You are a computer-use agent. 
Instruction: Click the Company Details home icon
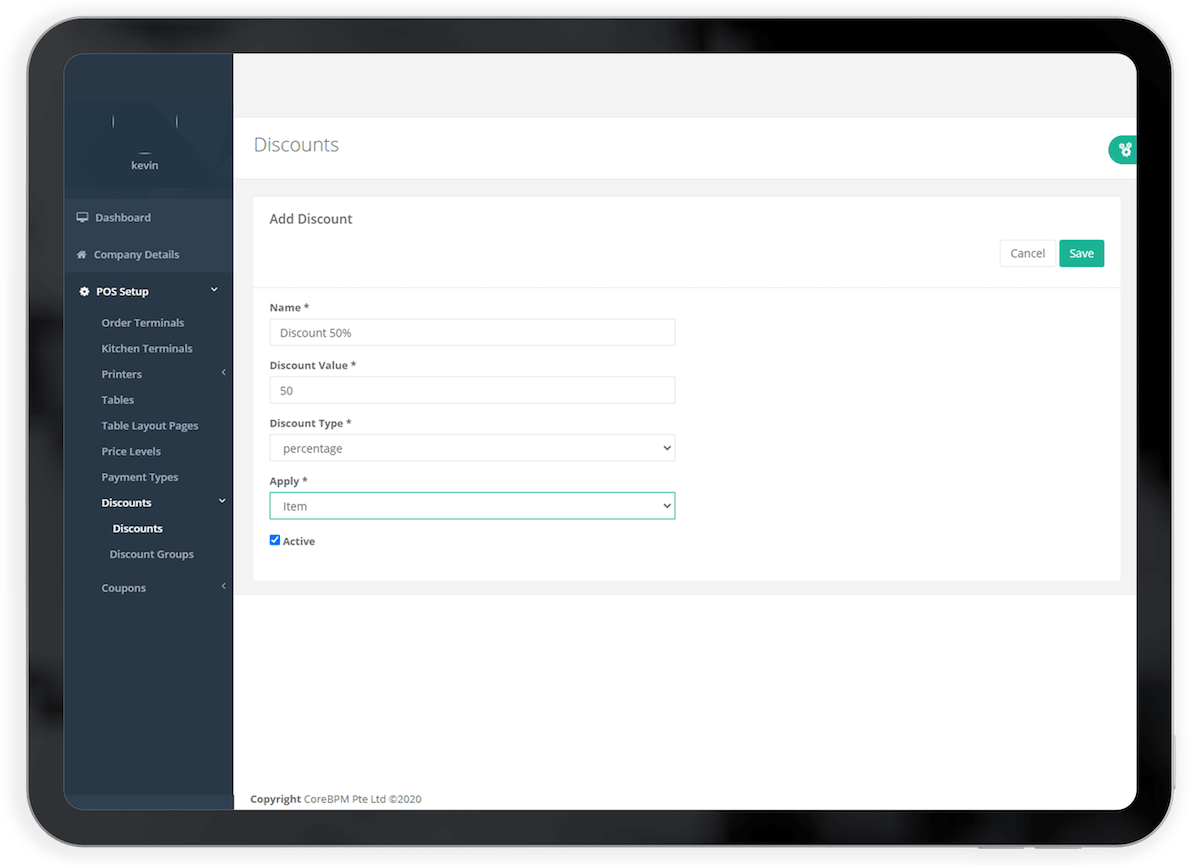(82, 255)
